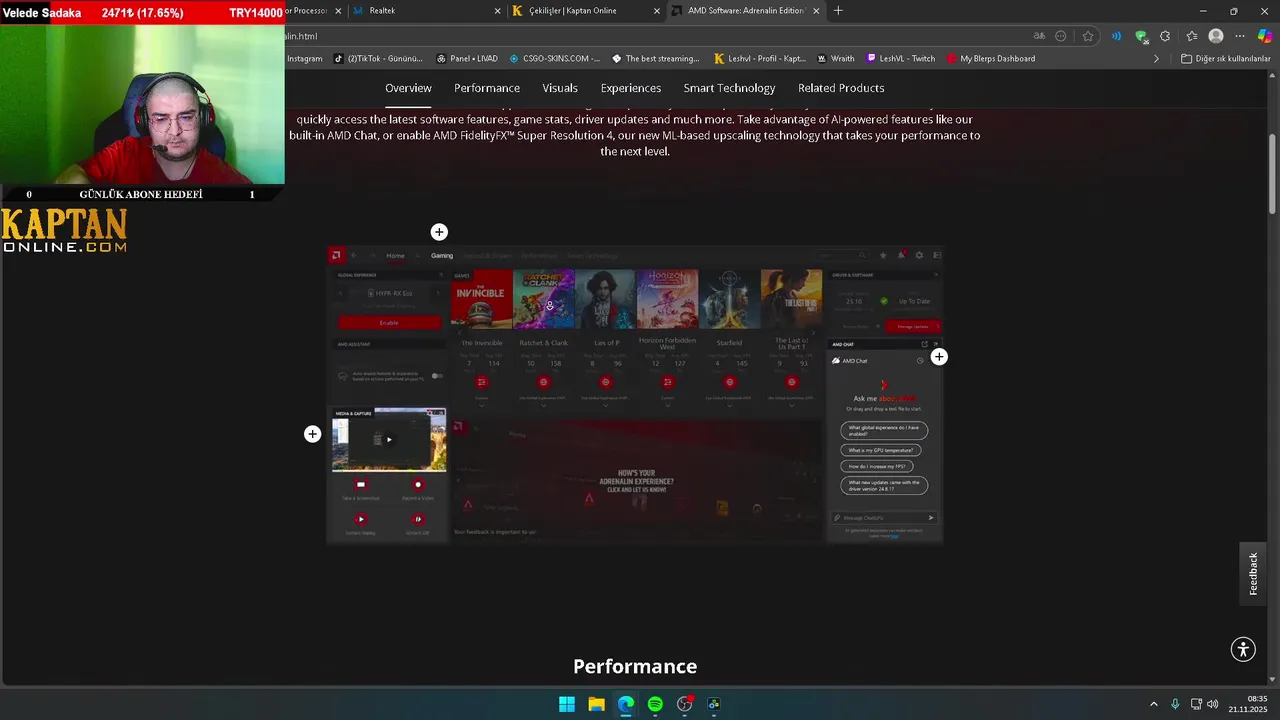Open the Panel • LIVAD bookmark

(x=467, y=59)
